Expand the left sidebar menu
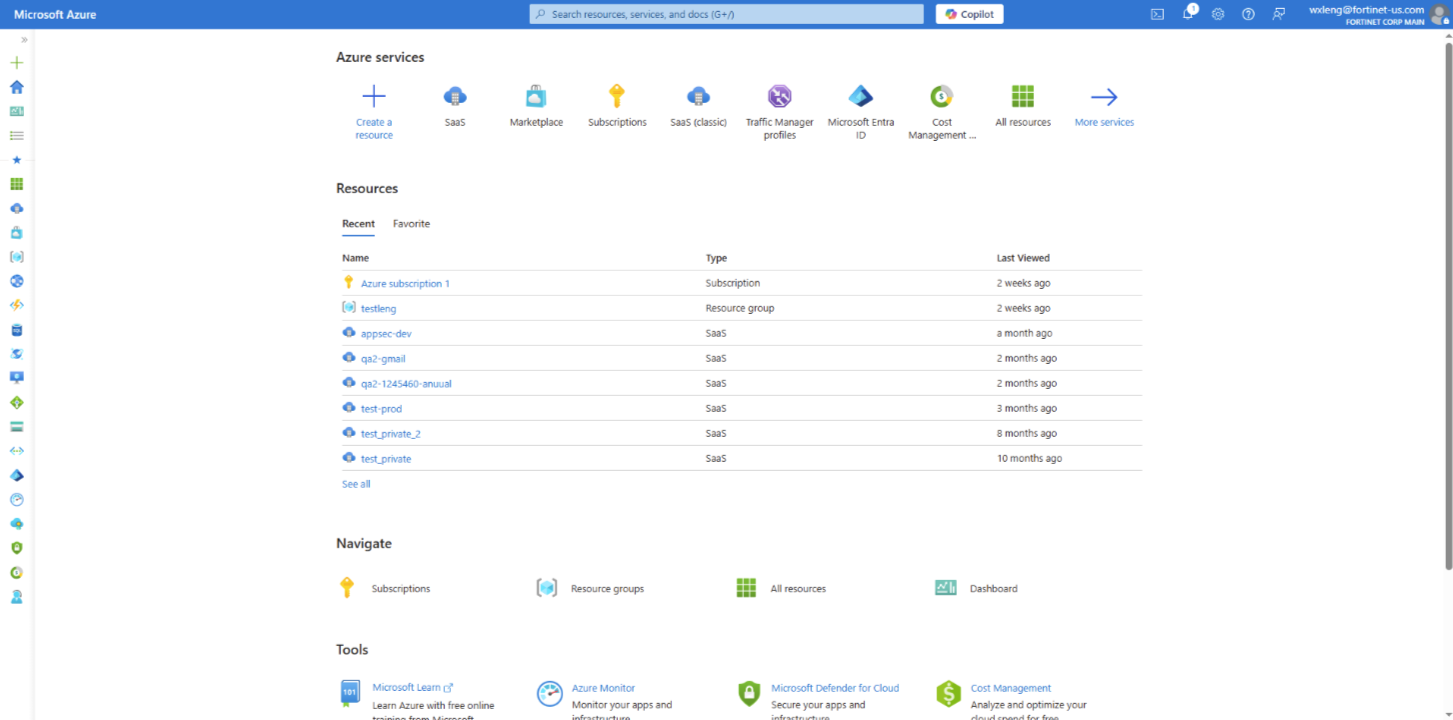Image resolution: width=1453 pixels, height=720 pixels. 24,40
